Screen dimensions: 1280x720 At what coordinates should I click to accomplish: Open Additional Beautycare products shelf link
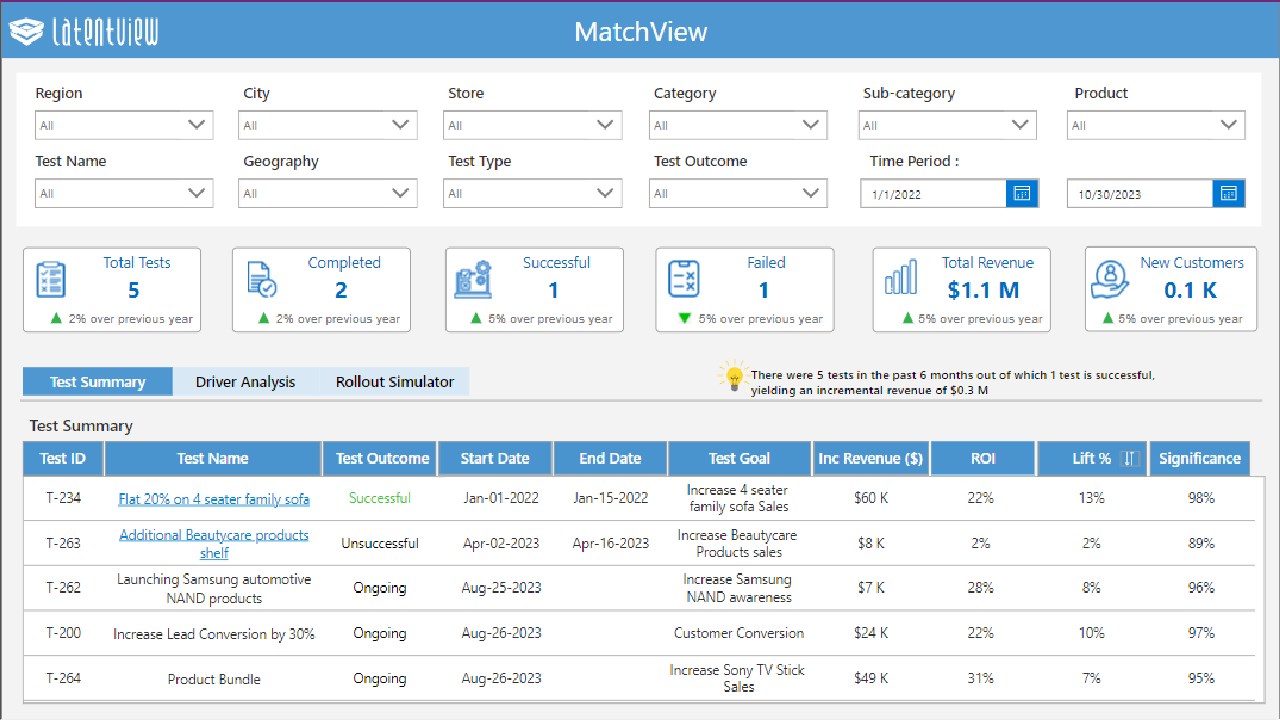(214, 544)
